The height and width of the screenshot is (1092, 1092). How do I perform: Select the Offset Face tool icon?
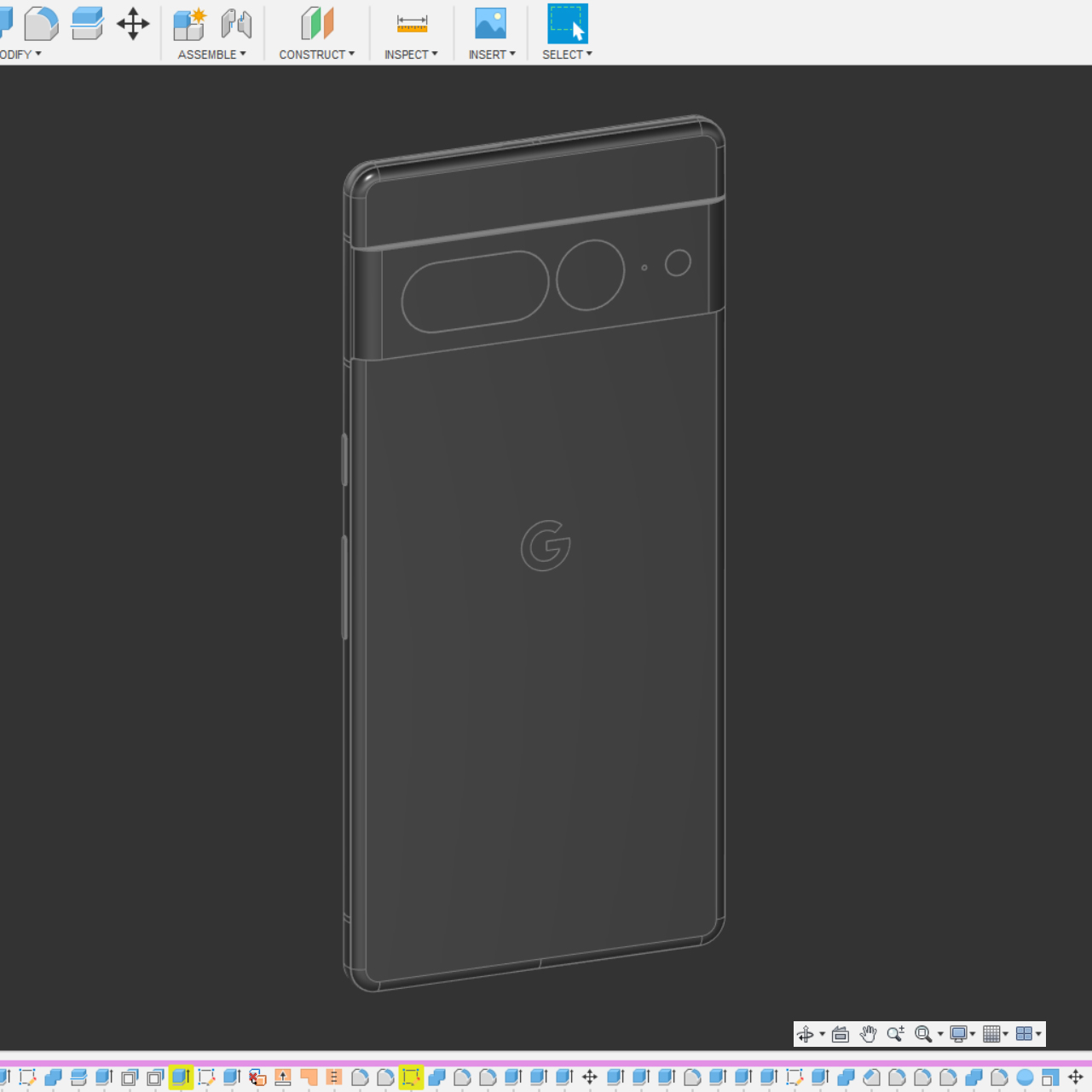pyautogui.click(x=87, y=24)
